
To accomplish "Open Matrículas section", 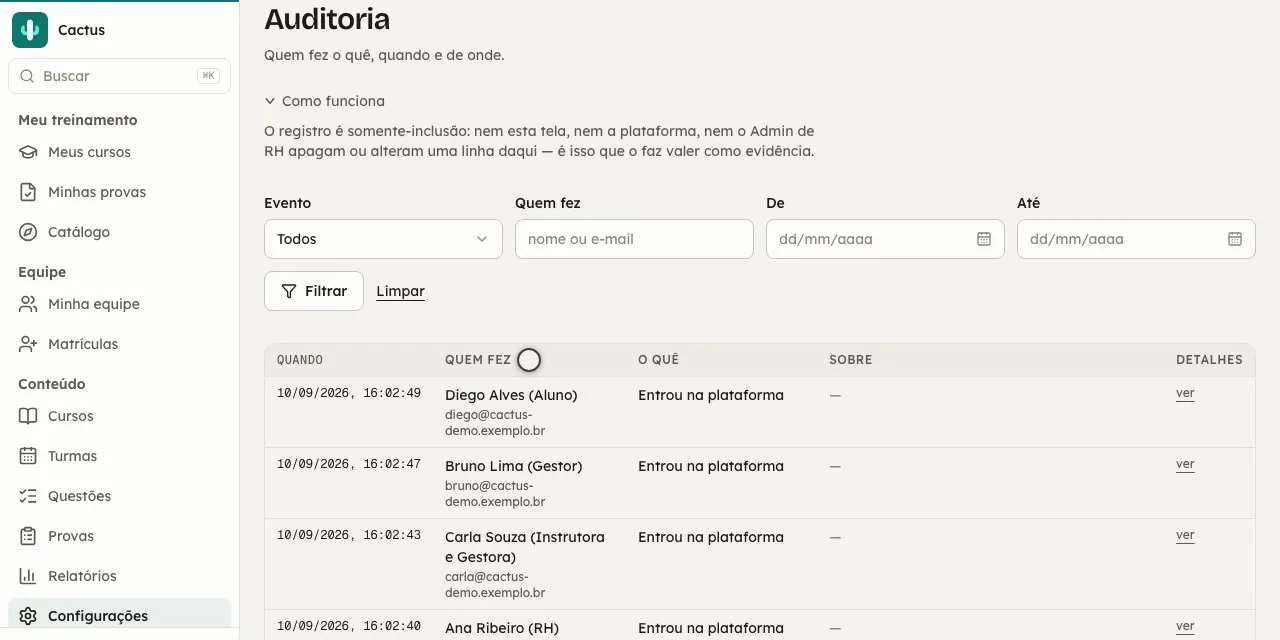I will (119, 344).
